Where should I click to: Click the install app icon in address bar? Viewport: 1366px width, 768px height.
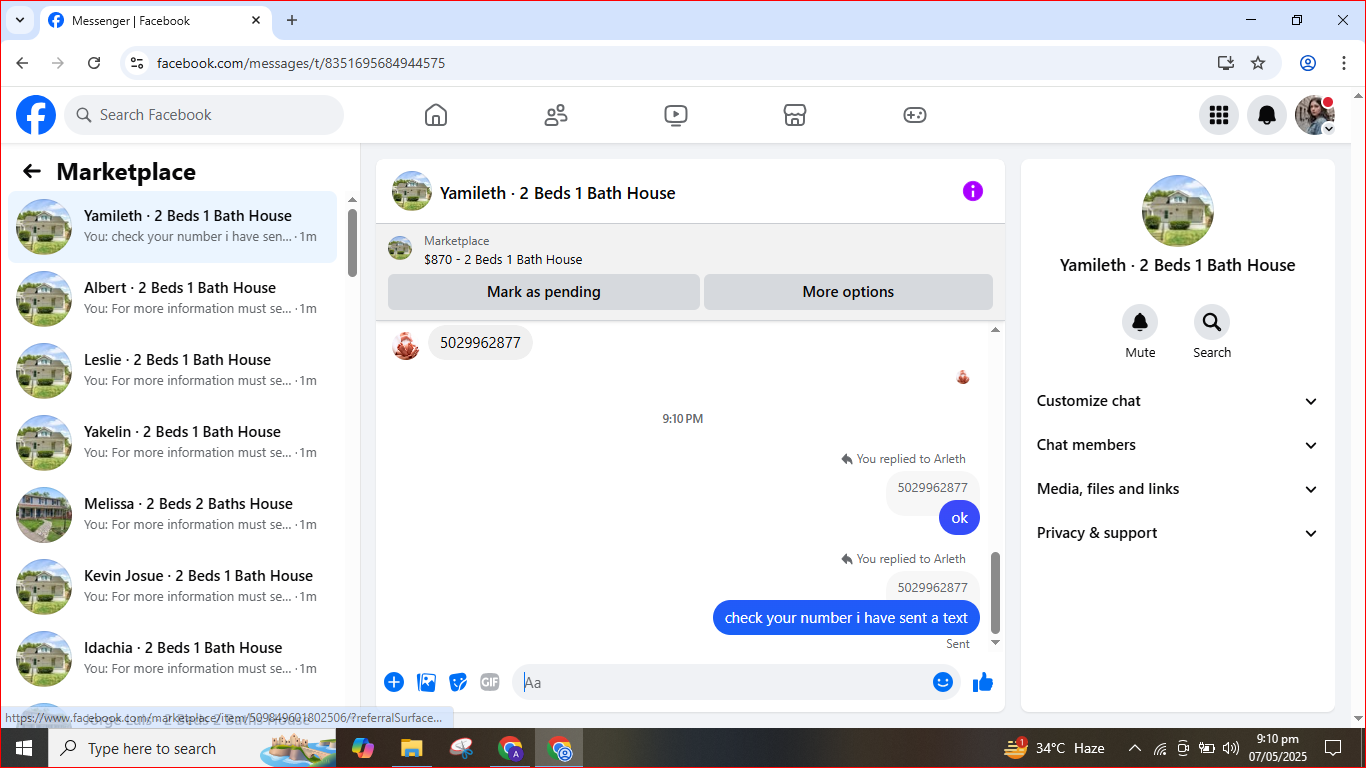(1226, 63)
